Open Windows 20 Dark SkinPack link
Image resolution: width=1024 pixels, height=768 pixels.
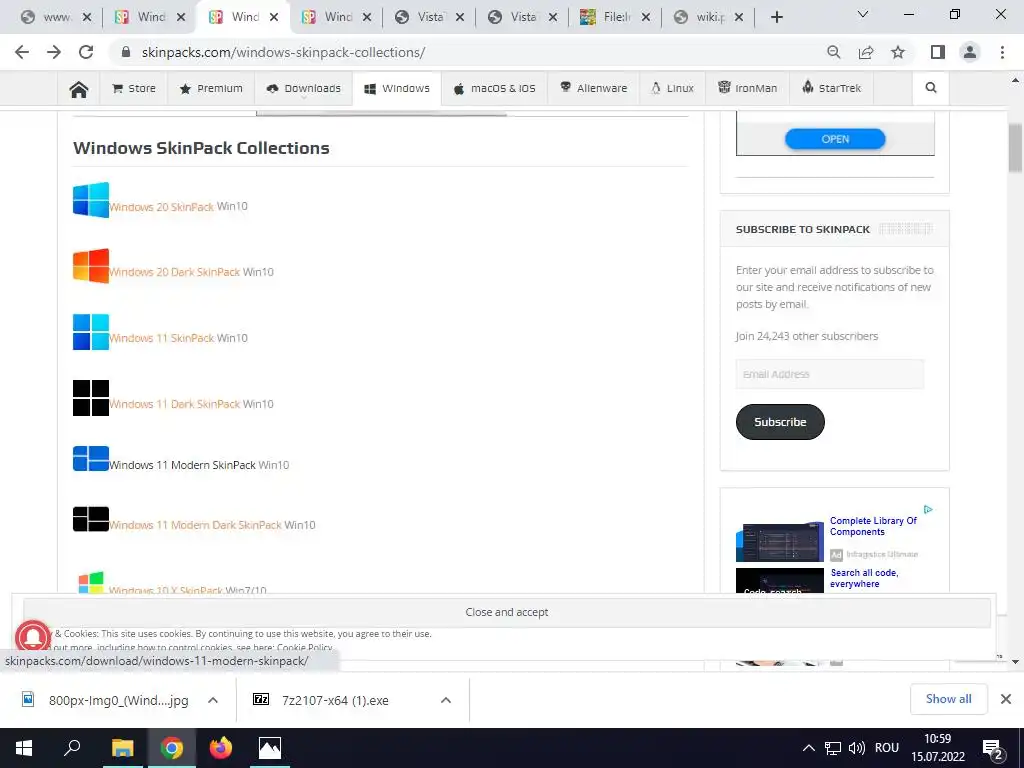[174, 272]
